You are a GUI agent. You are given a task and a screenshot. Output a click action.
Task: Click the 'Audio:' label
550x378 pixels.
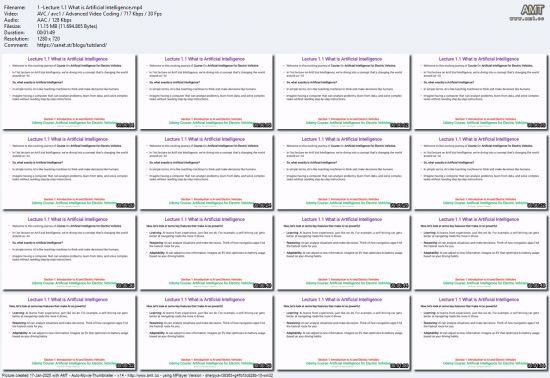coord(11,20)
